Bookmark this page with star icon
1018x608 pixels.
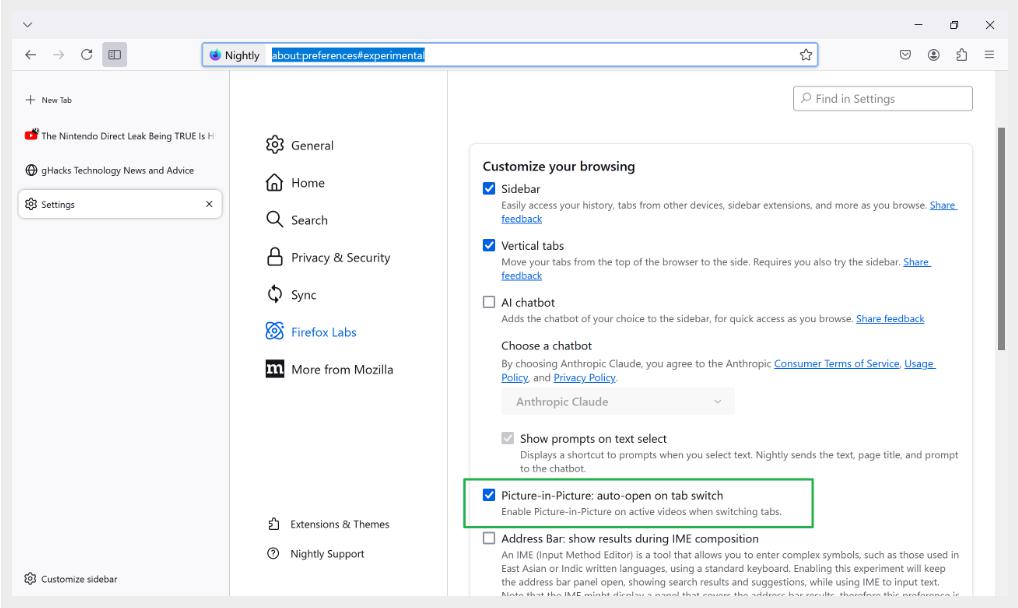point(805,55)
